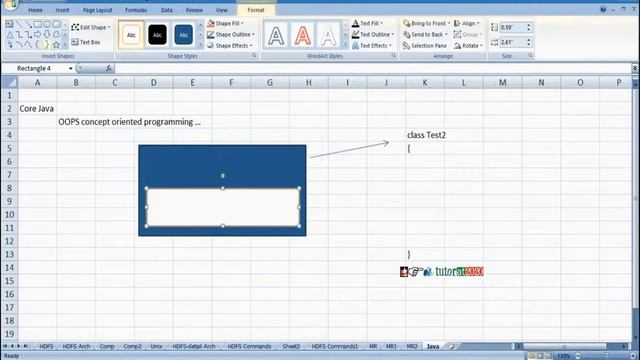
Task: Select cell containing class Test2
Action: [x=424, y=135]
